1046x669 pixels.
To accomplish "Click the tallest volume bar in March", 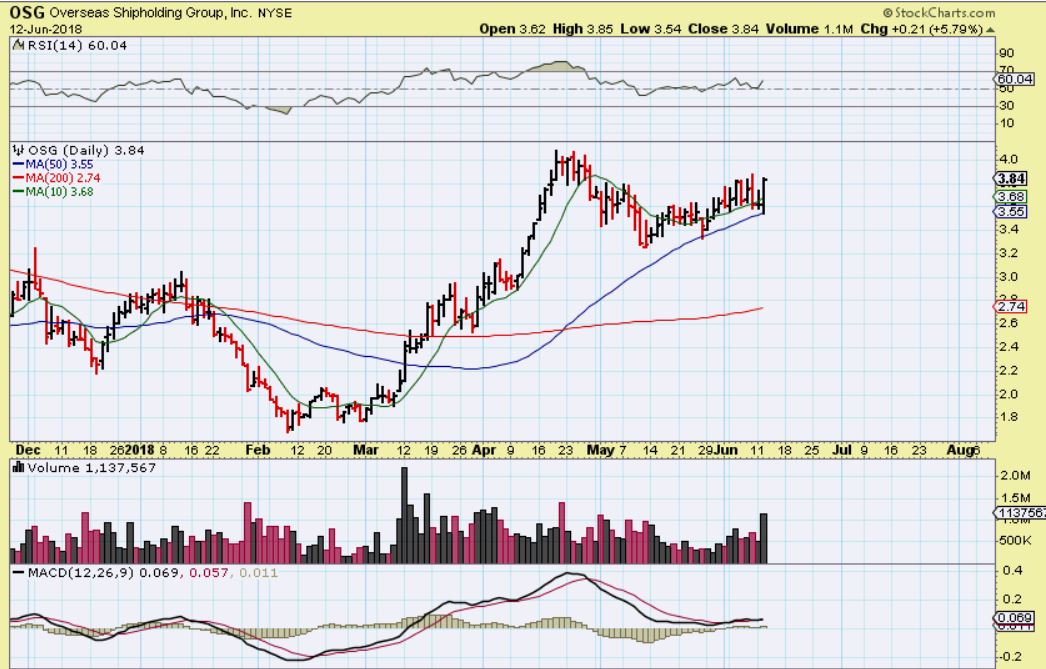I will point(404,515).
